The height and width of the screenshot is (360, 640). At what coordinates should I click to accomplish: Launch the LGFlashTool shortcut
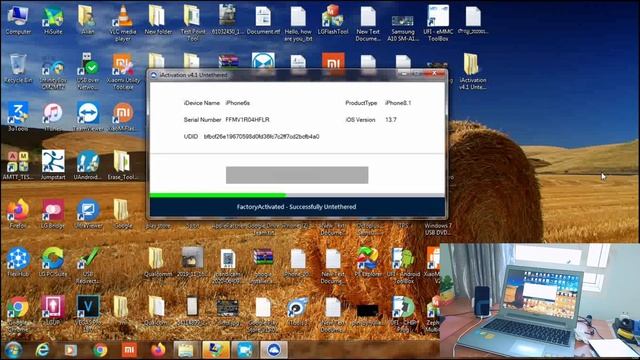(333, 20)
